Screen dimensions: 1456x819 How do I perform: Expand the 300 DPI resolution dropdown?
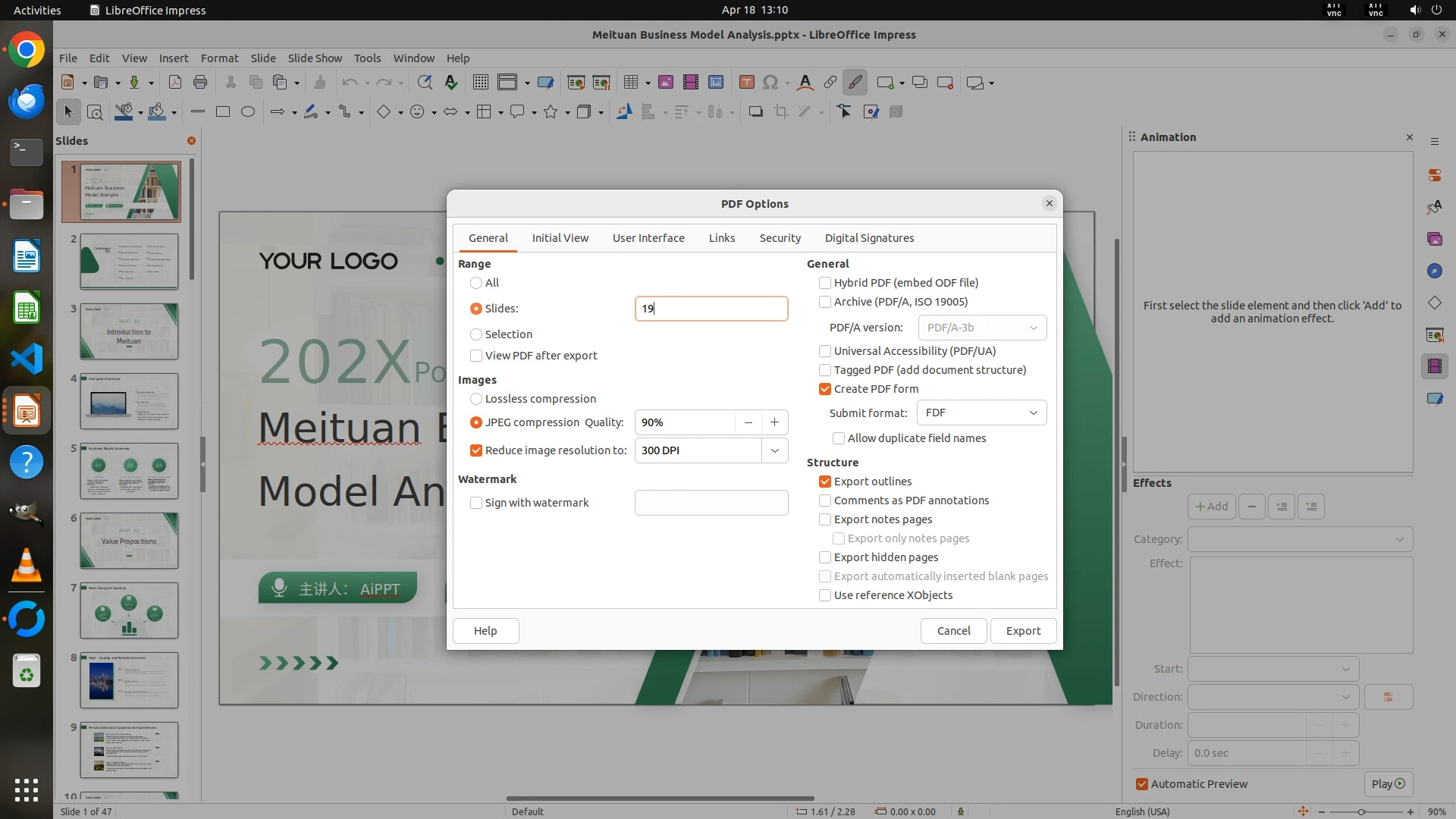click(774, 450)
